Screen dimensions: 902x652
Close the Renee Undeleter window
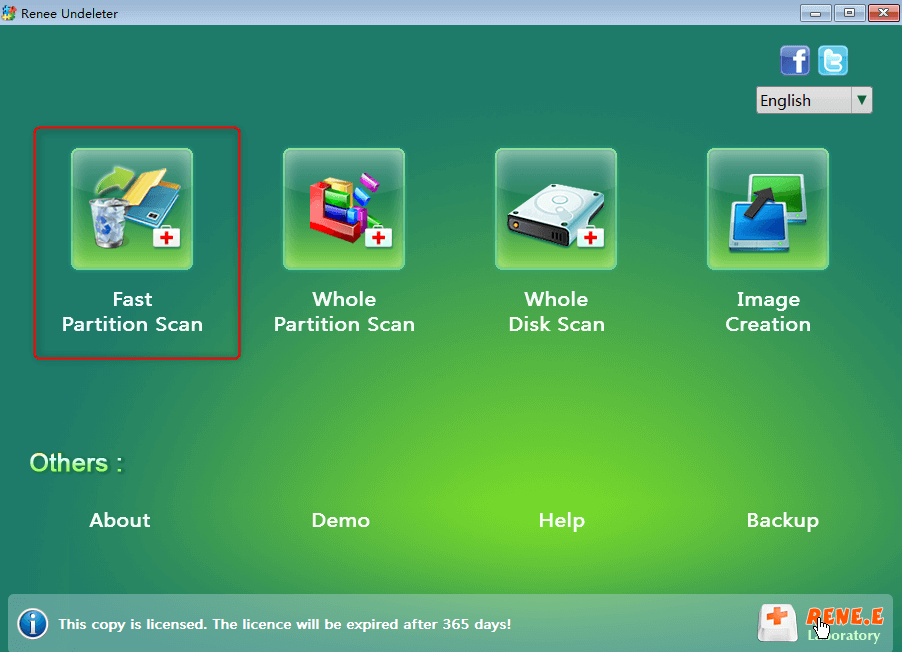click(883, 13)
